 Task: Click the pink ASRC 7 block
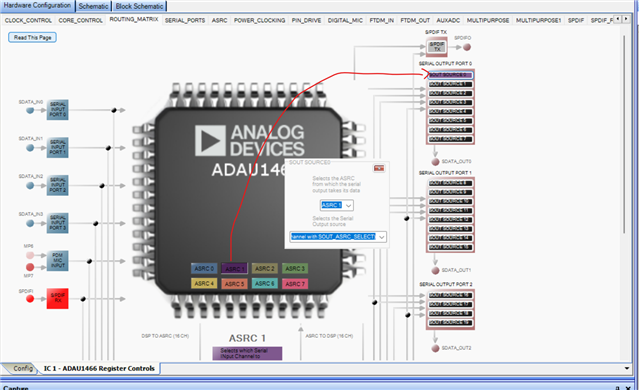click(295, 284)
